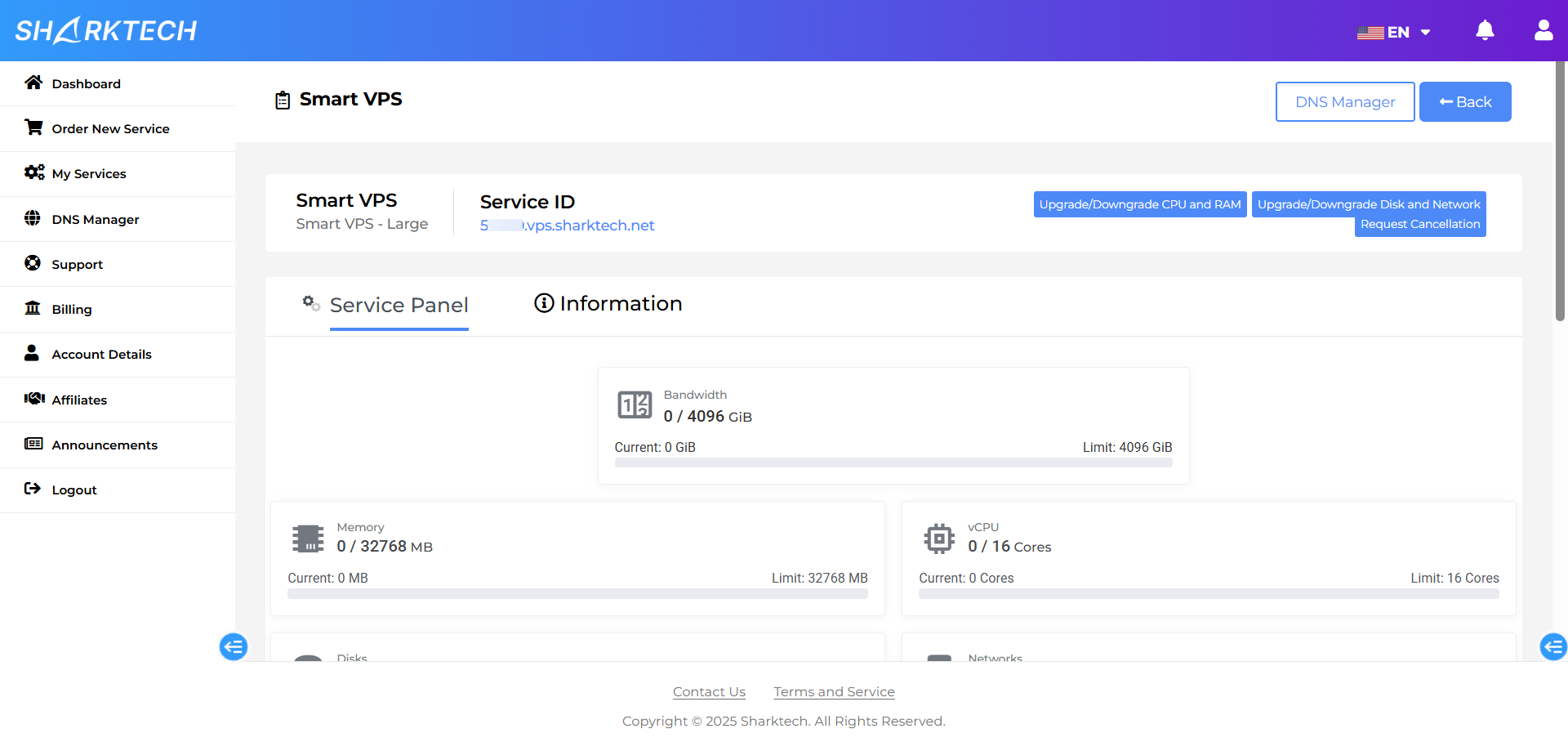
Task: Click the Information circle icon
Action: point(544,303)
